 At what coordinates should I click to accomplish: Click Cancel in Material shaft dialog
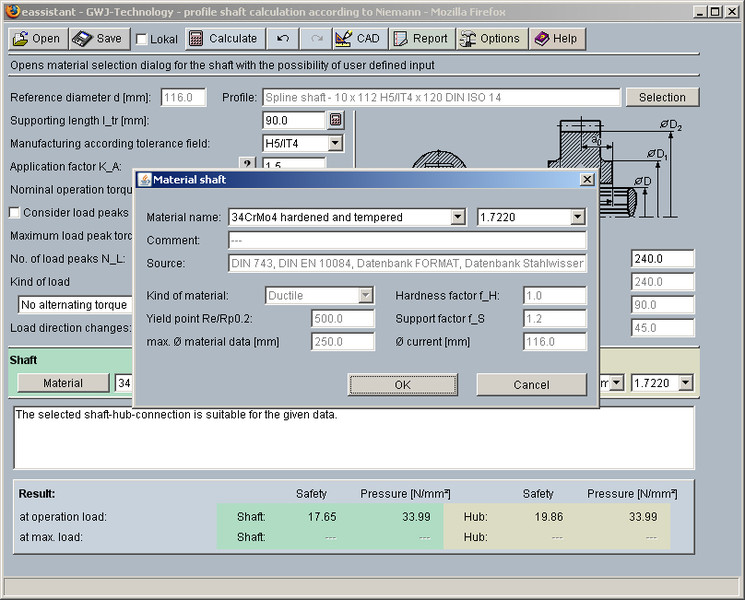pos(531,385)
